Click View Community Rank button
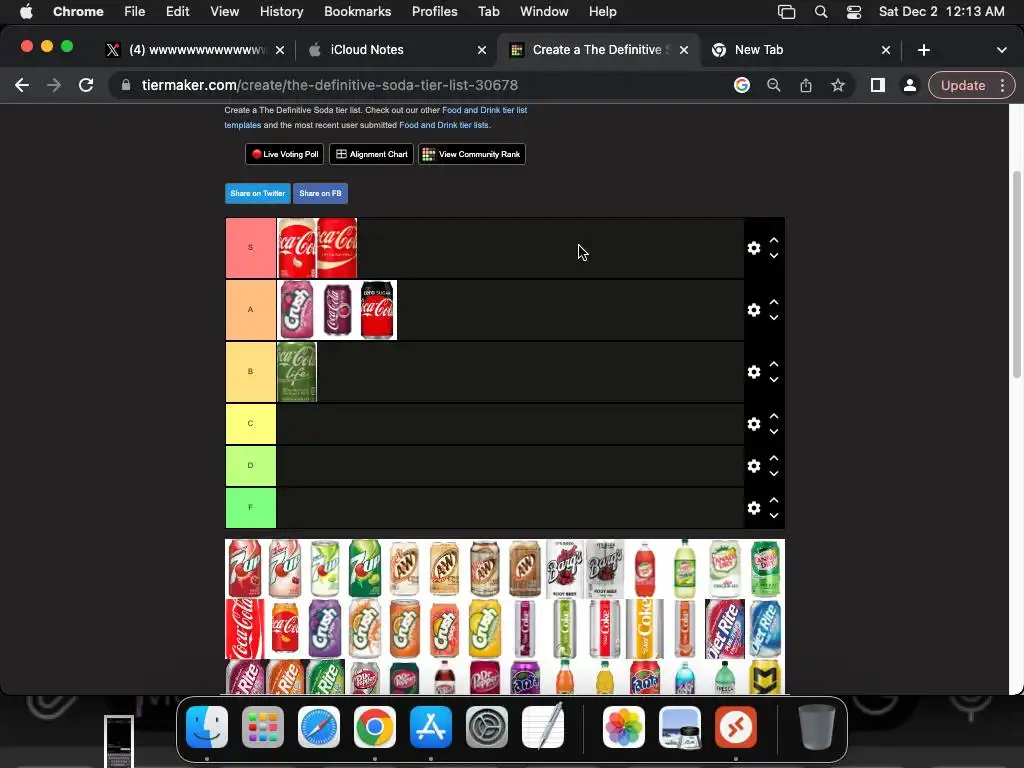This screenshot has height=768, width=1024. click(x=472, y=154)
